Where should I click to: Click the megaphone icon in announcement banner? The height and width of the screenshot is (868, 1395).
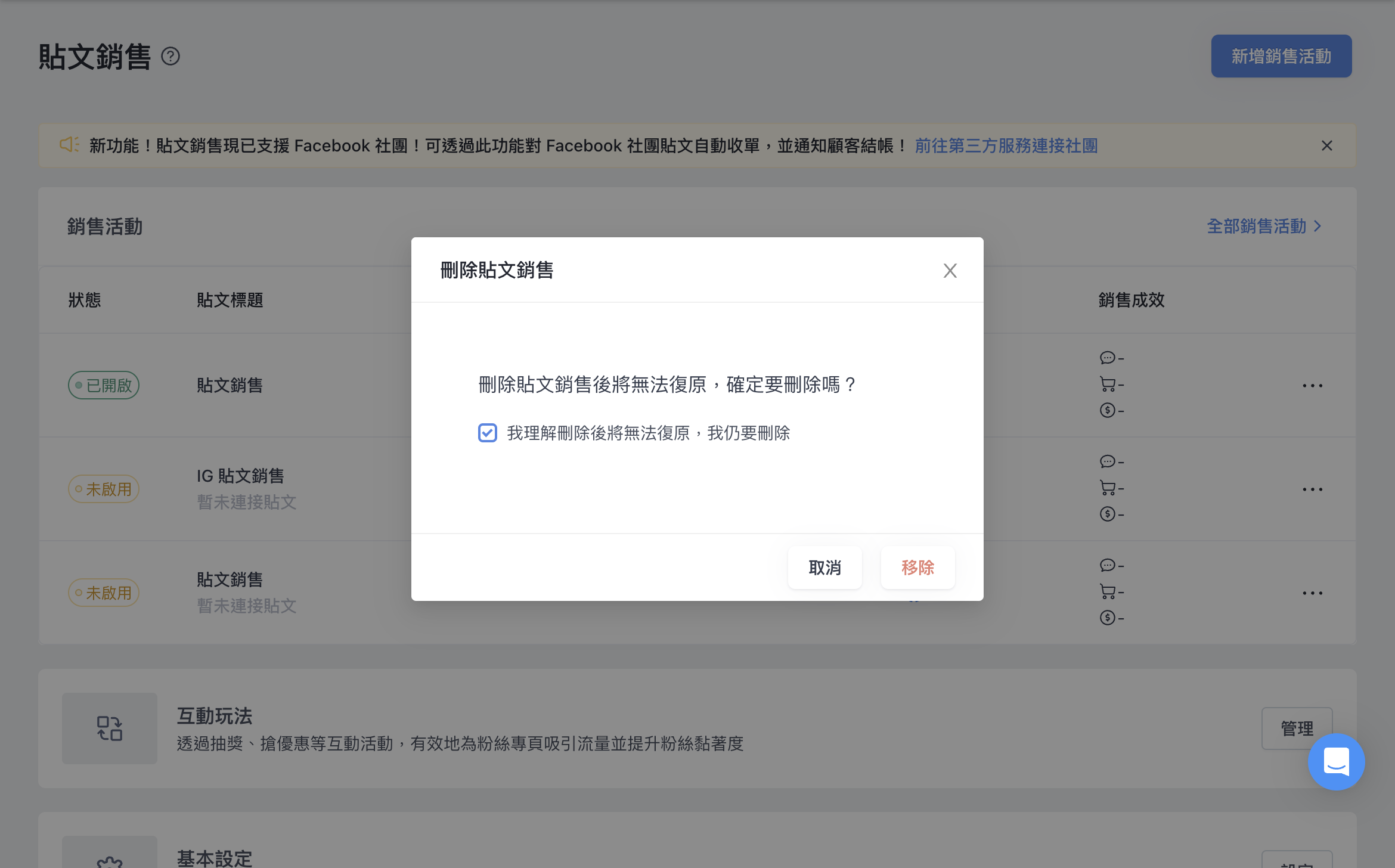coord(69,145)
